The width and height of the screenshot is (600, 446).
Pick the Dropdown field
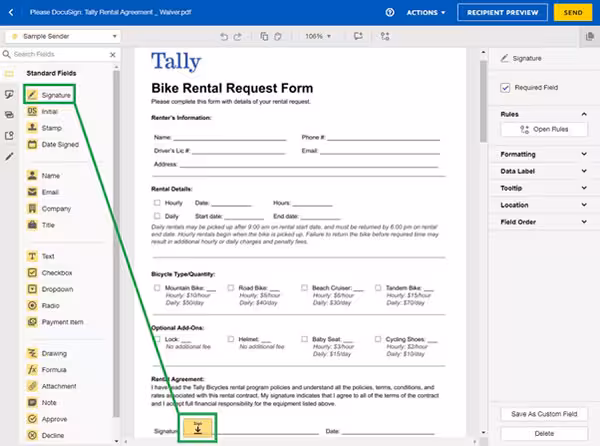tap(50, 289)
